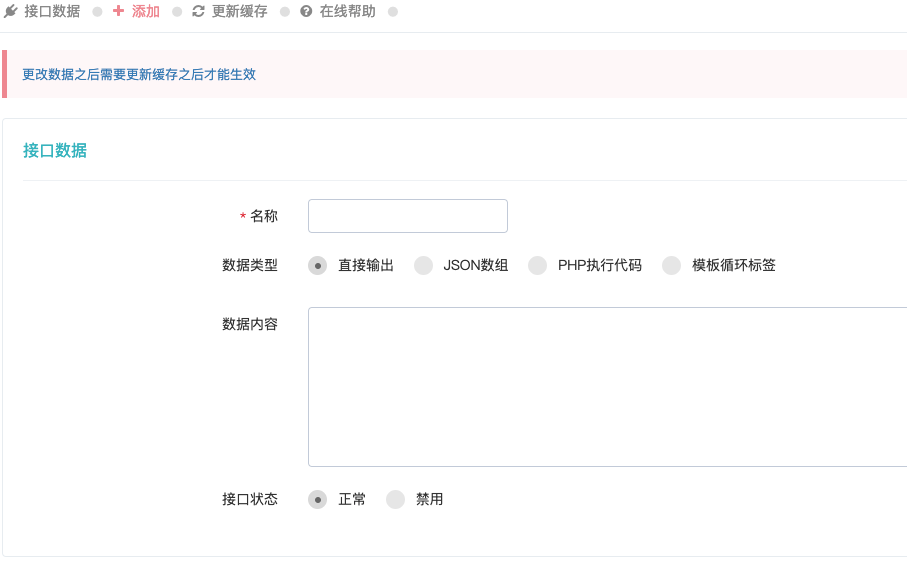Click the plug icon beside 接口数据
This screenshot has height=584, width=907.
point(11,12)
